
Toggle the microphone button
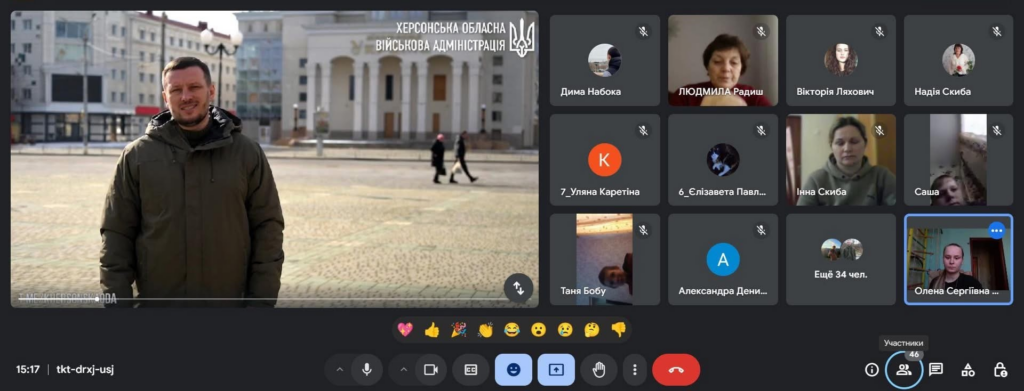pyautogui.click(x=367, y=369)
